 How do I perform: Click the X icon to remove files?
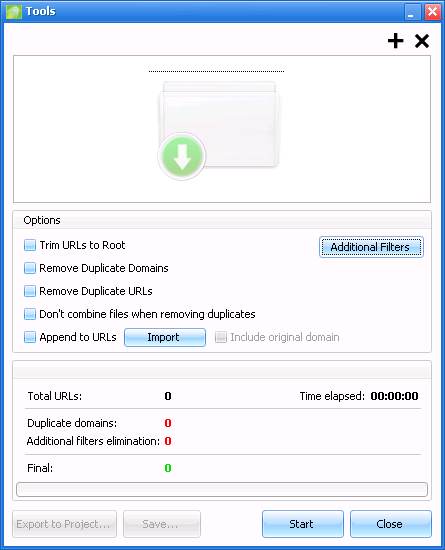click(422, 41)
